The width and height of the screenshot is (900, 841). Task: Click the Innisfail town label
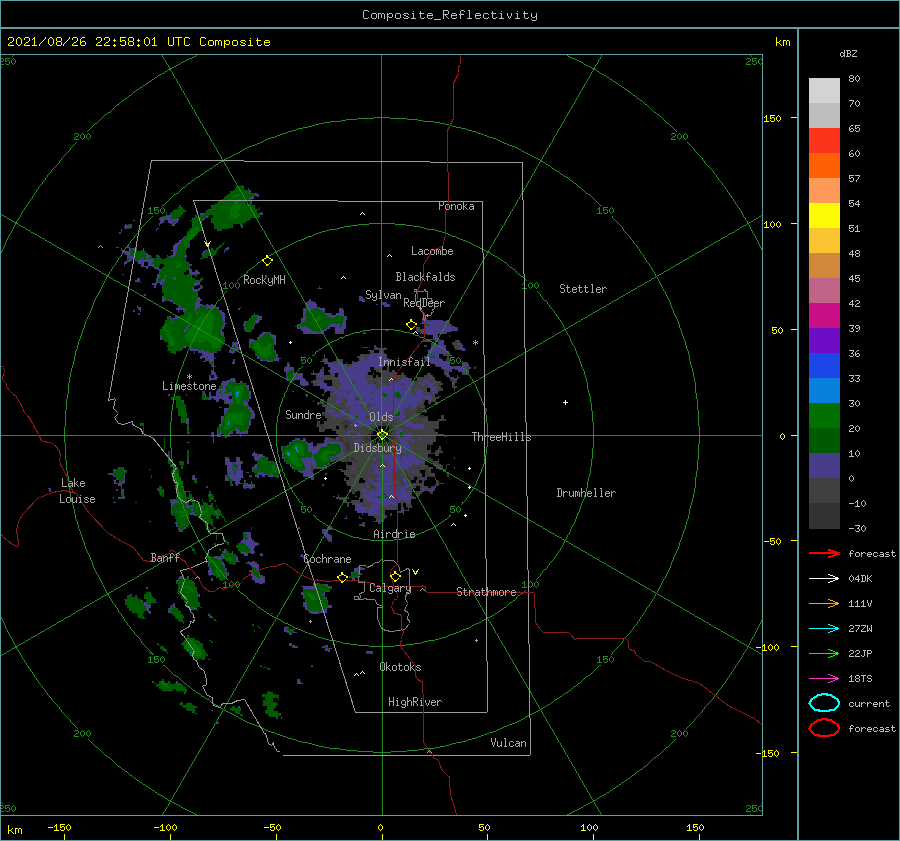pyautogui.click(x=404, y=362)
